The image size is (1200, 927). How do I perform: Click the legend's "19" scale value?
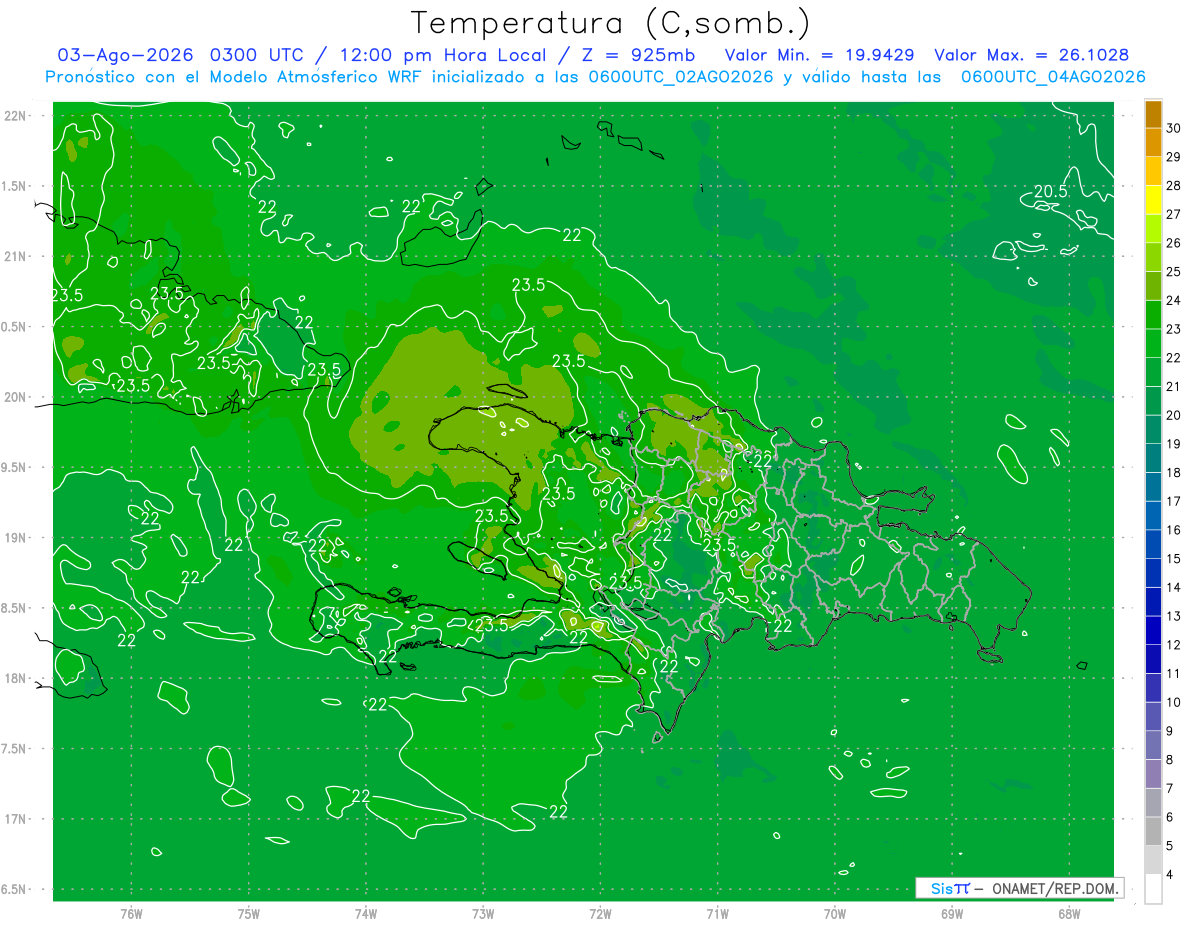(1175, 443)
